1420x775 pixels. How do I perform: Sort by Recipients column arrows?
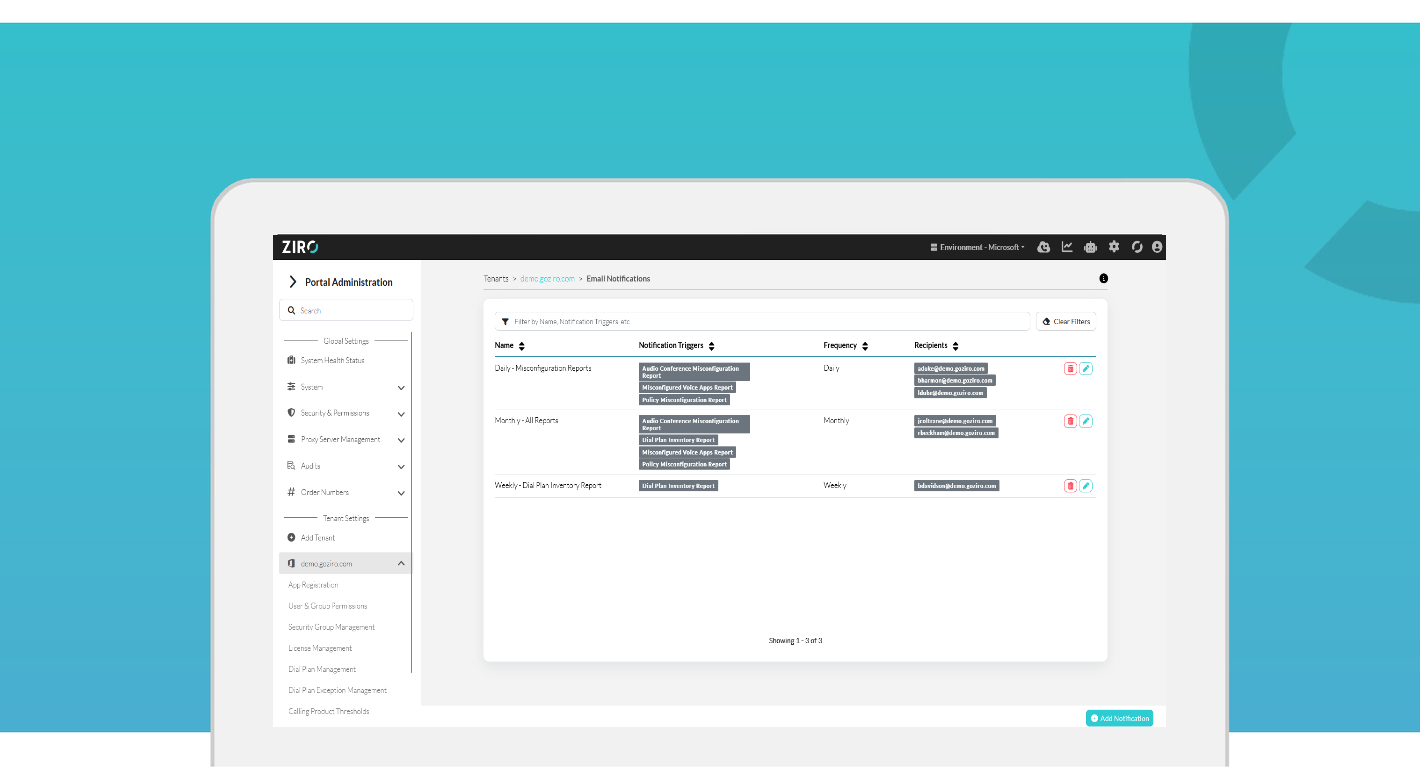coord(955,346)
